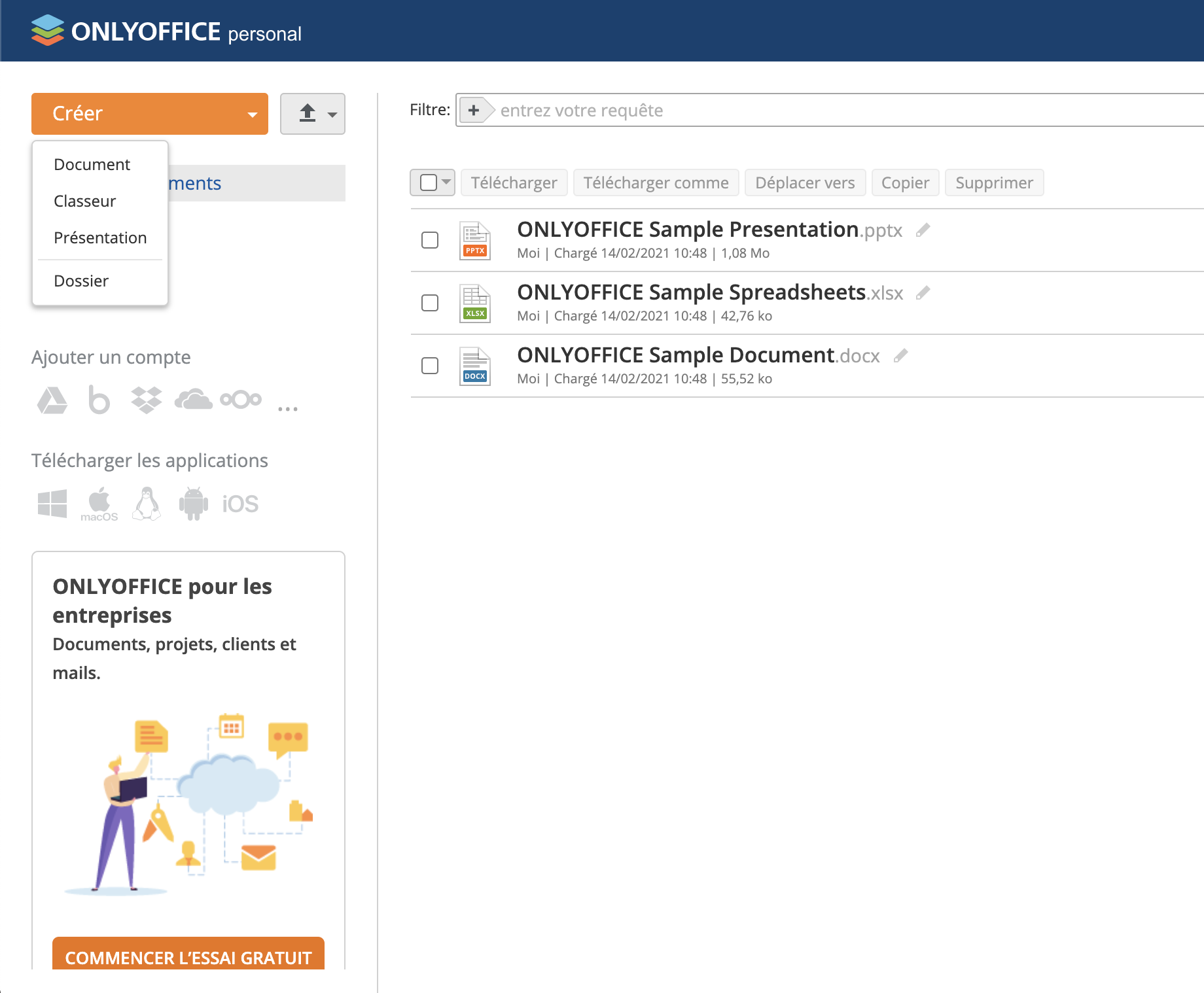Check the Sample Presentation.pptx checkbox
The width and height of the screenshot is (1204, 993).
point(430,240)
